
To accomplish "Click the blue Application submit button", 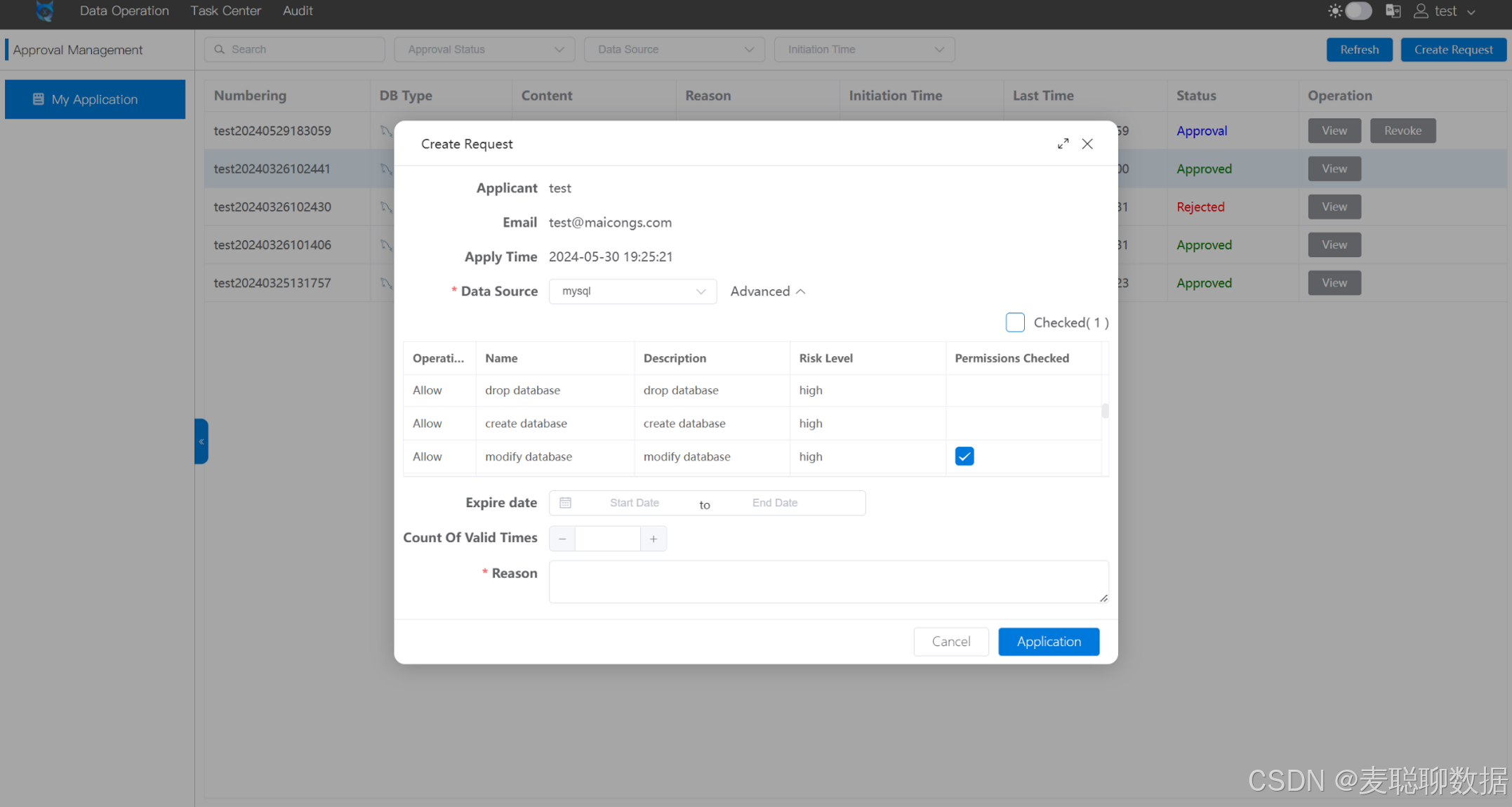I will tap(1048, 641).
